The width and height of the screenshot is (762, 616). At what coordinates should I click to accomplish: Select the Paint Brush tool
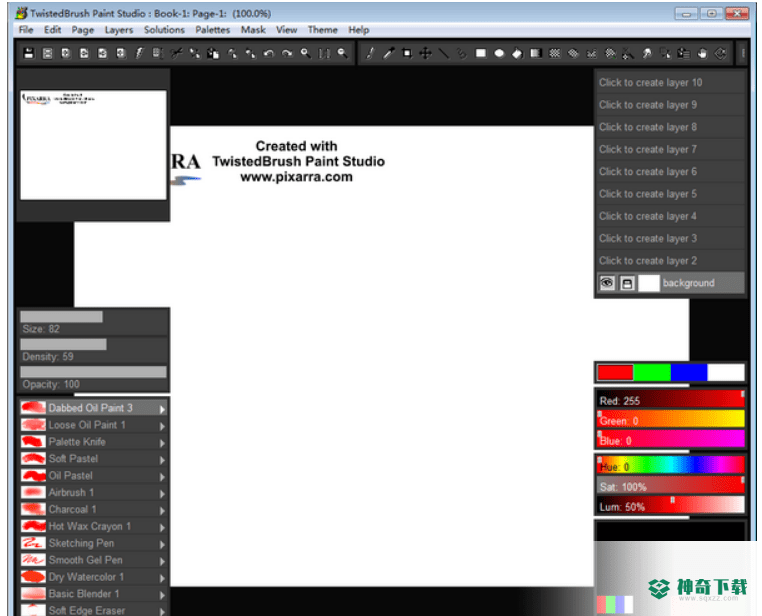[370, 53]
